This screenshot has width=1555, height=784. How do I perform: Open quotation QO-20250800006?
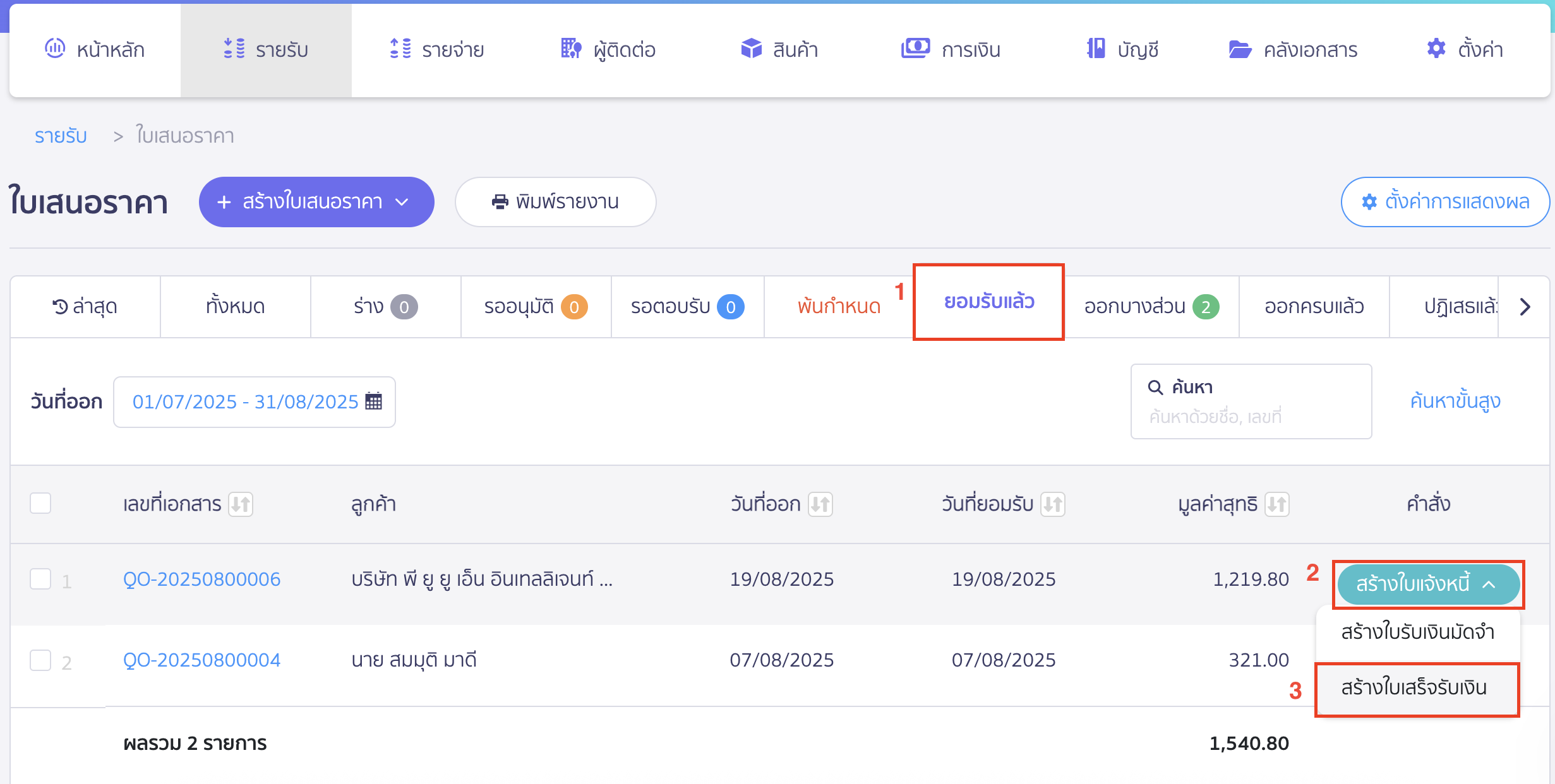point(201,579)
